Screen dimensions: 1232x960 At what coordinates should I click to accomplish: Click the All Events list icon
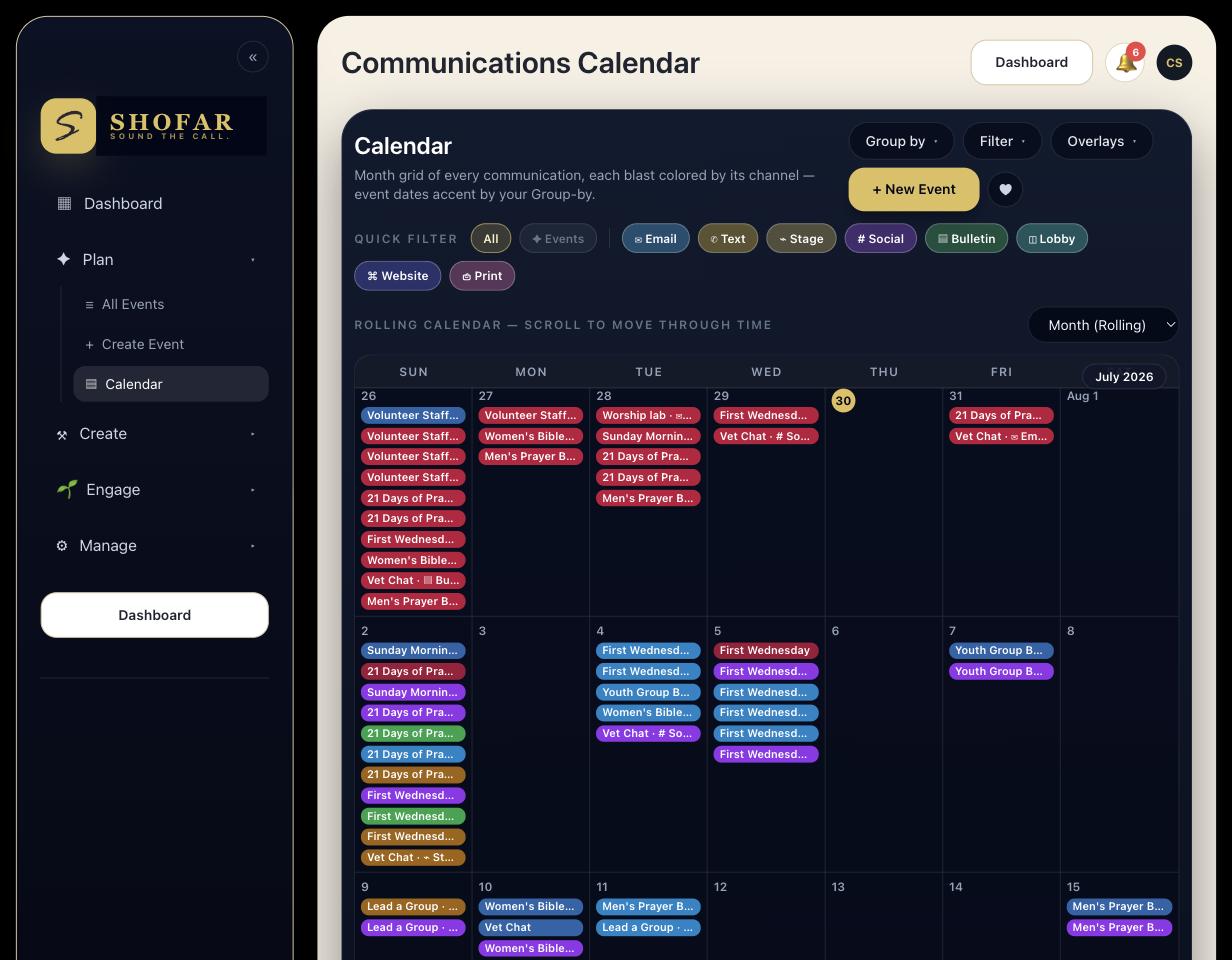[89, 305]
